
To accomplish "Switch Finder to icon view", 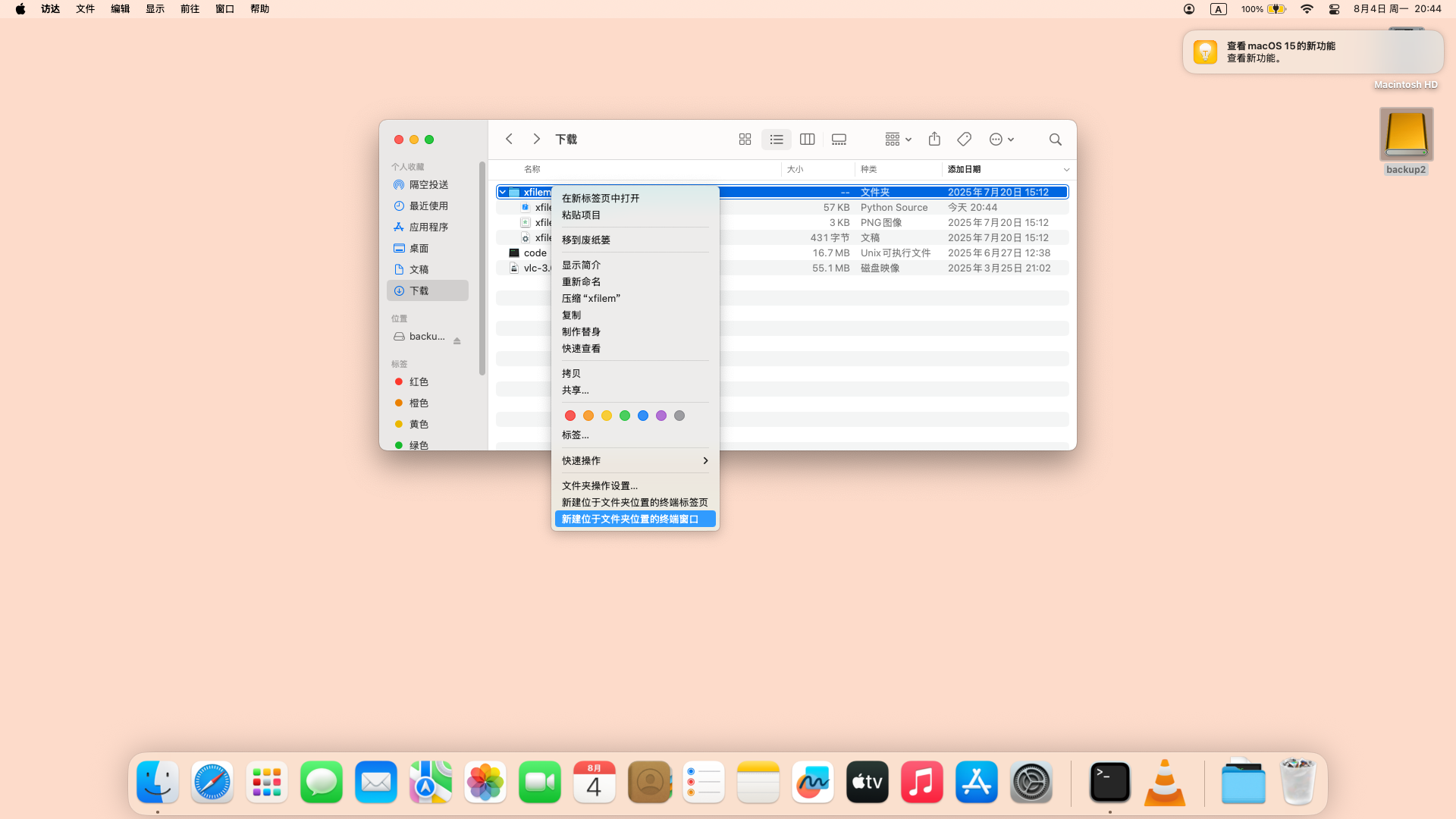I will 745,140.
